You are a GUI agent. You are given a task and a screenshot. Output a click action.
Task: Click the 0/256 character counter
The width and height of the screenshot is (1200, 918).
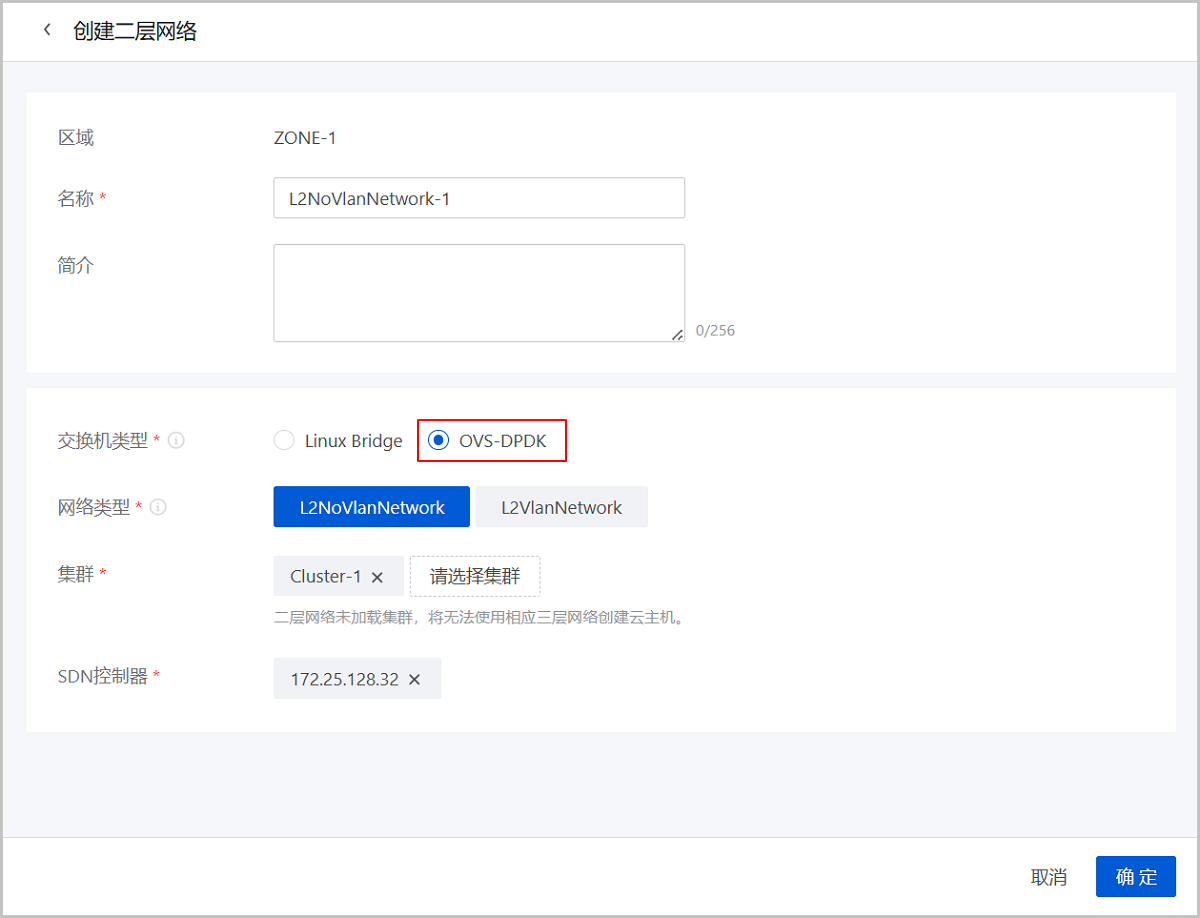(x=715, y=330)
